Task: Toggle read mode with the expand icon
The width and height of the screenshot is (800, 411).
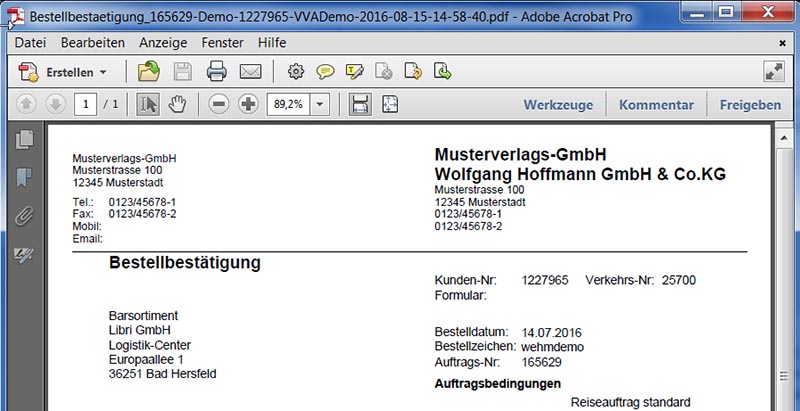Action: click(x=773, y=72)
